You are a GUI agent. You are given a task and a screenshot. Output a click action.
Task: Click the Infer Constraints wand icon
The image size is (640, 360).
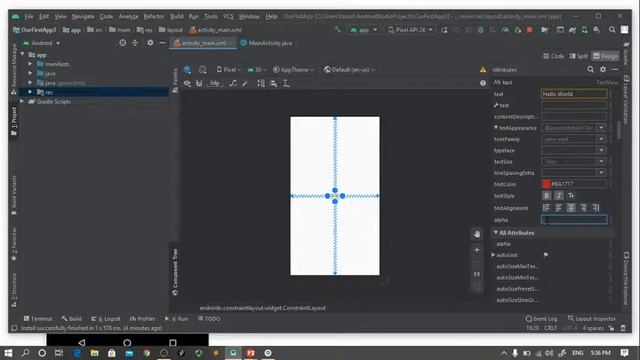point(245,83)
